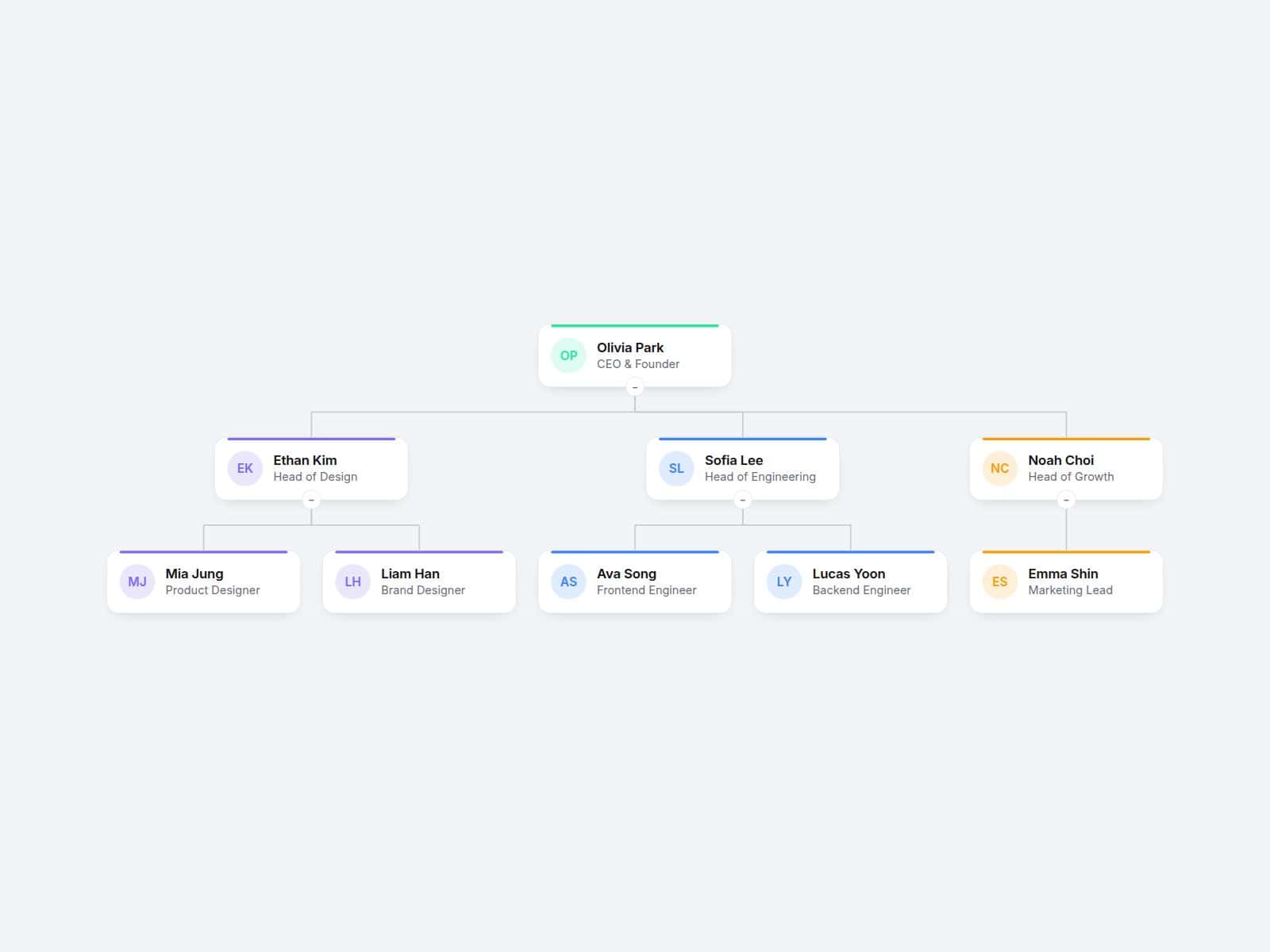Select the name Emma Shin
This screenshot has height=952, width=1270.
[1063, 574]
